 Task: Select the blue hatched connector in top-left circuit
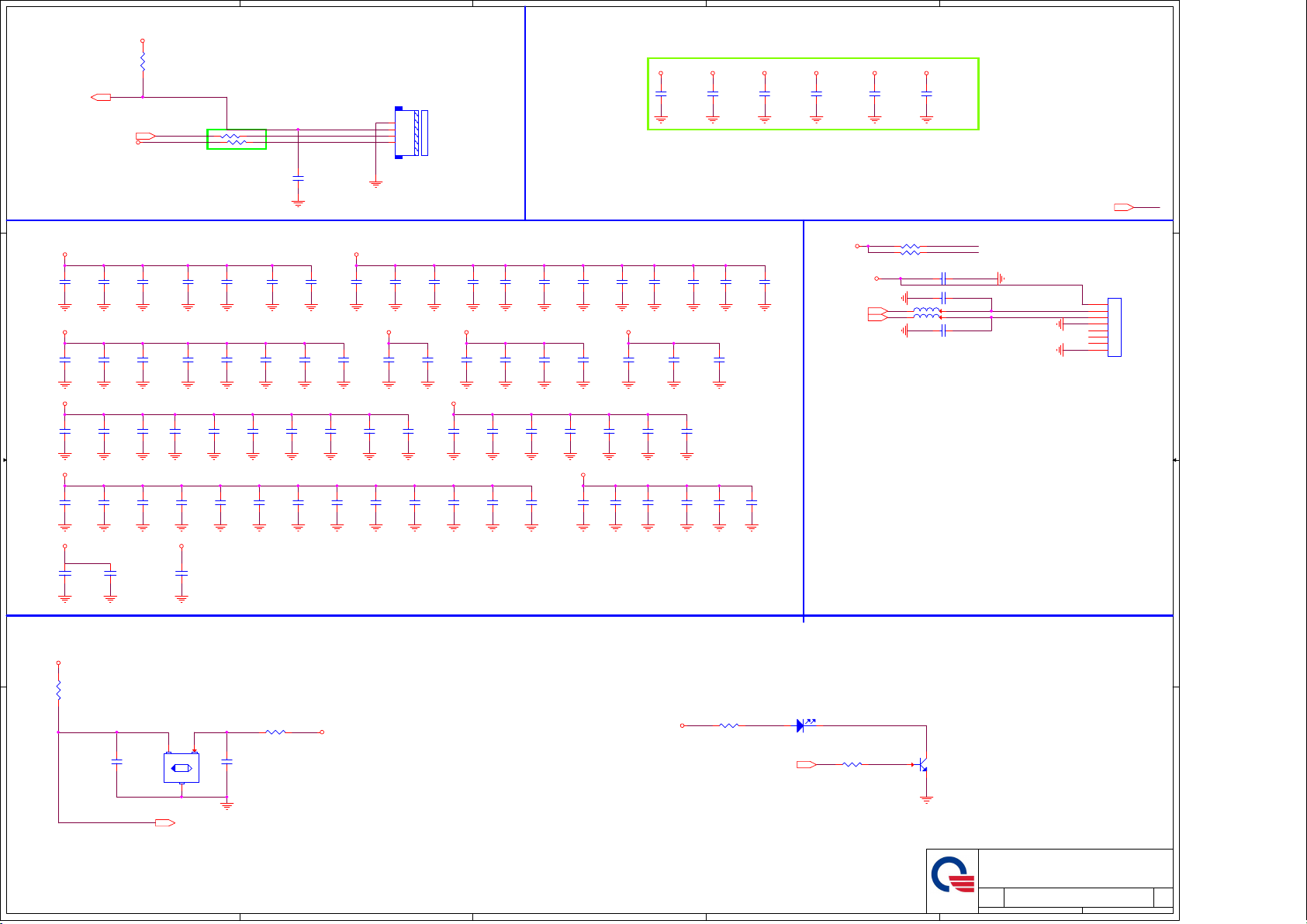tap(411, 133)
